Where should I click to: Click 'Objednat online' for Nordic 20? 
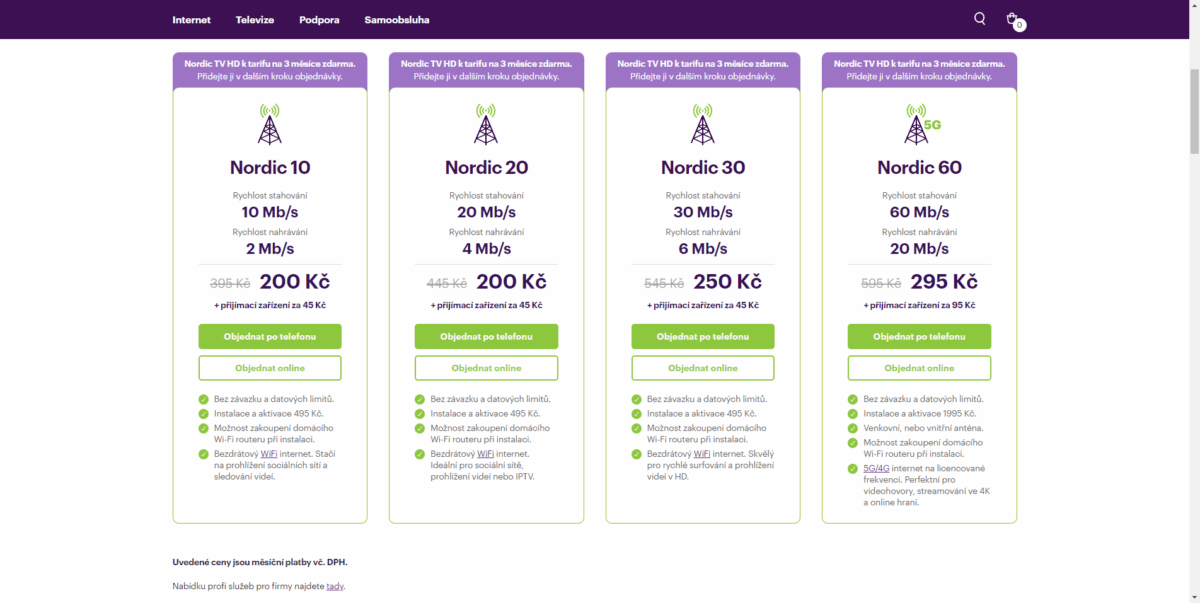tap(486, 367)
